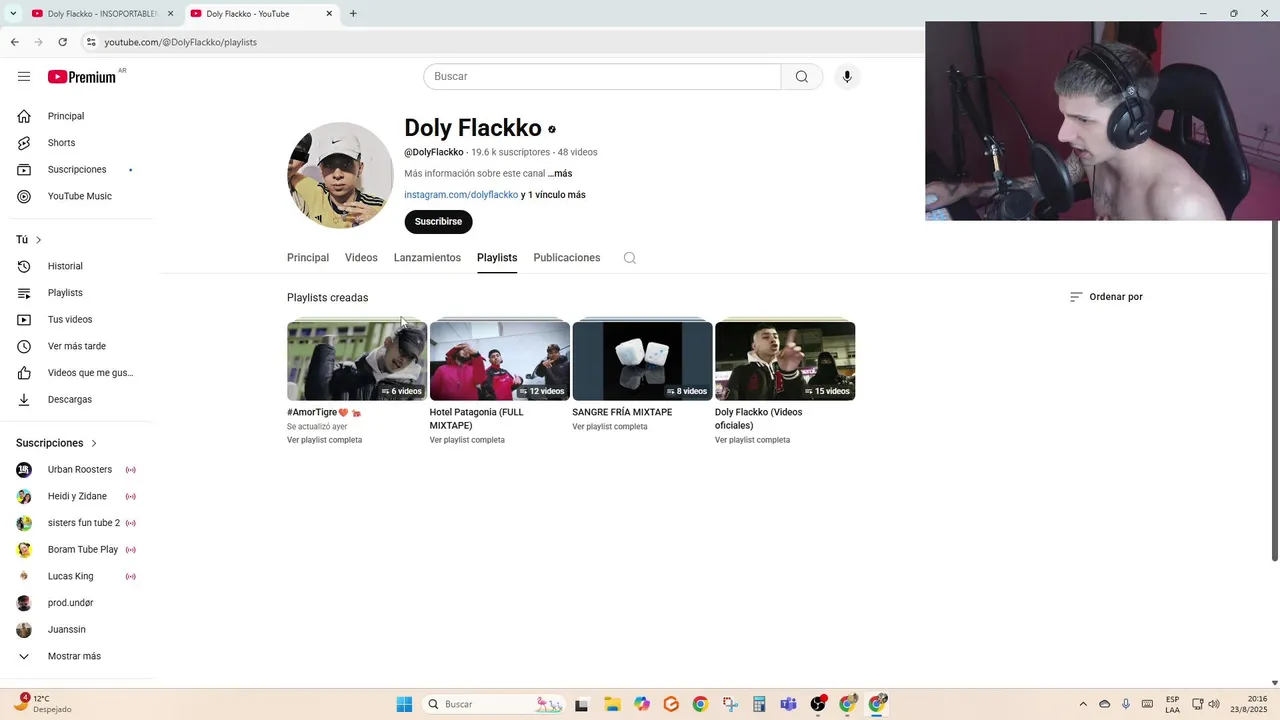The width and height of the screenshot is (1280, 720).
Task: Switch to the Lanzamientos channel tab
Action: pyautogui.click(x=427, y=258)
